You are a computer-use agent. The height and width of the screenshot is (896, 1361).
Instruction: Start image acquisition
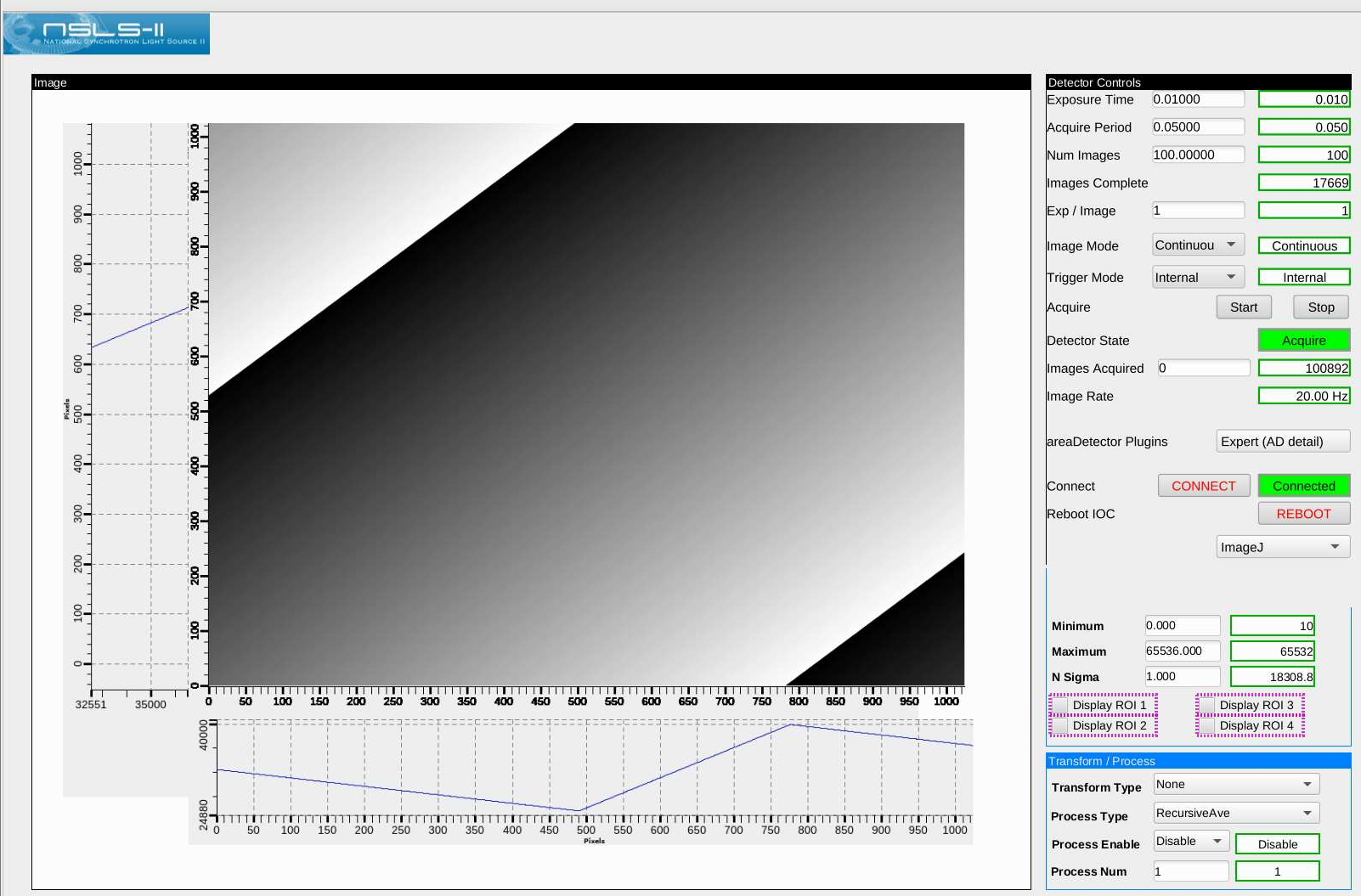[x=1243, y=307]
